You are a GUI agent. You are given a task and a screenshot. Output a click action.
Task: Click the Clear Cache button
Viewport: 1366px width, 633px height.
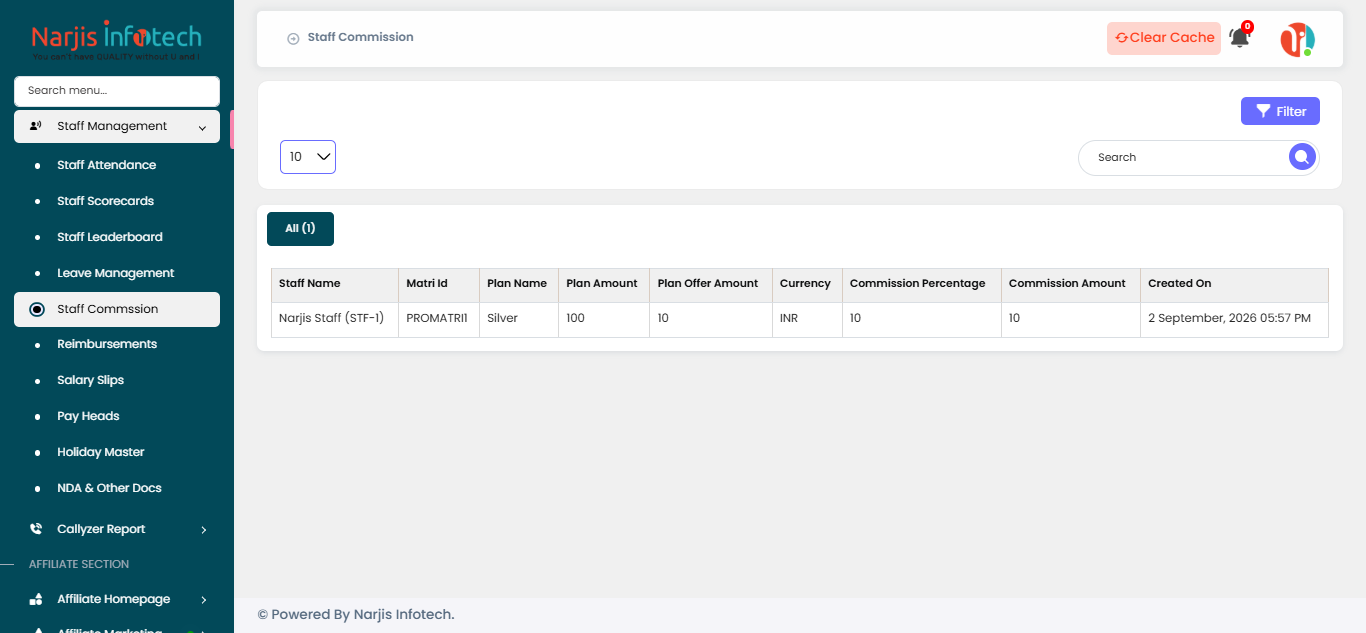[x=1164, y=38]
